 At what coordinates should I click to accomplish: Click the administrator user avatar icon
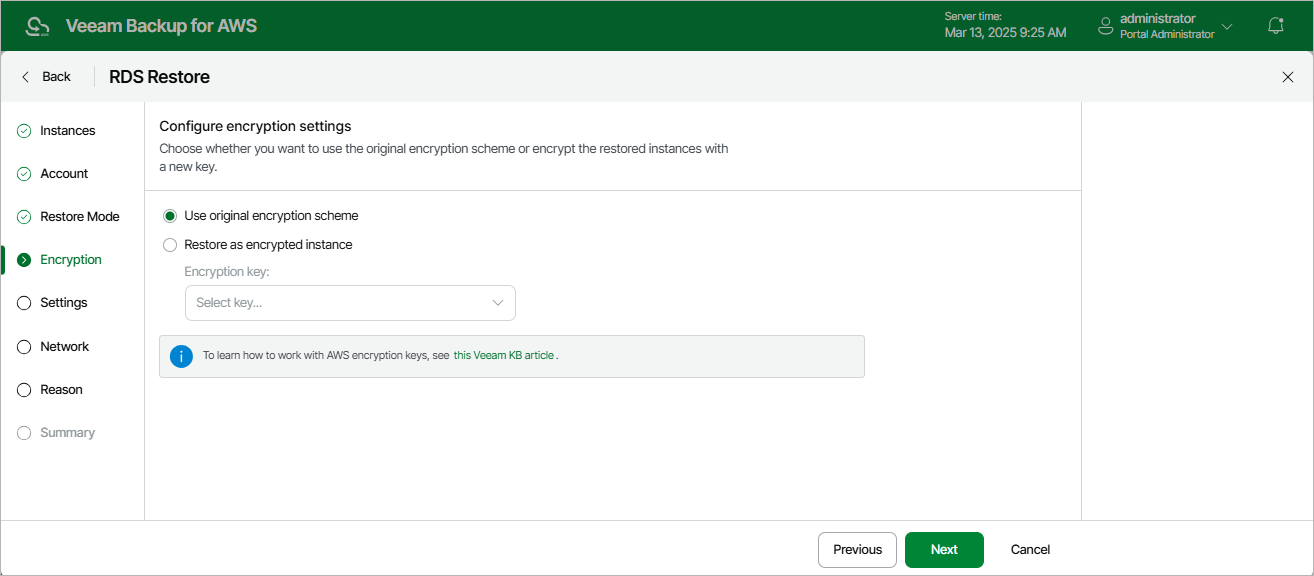[x=1105, y=26]
